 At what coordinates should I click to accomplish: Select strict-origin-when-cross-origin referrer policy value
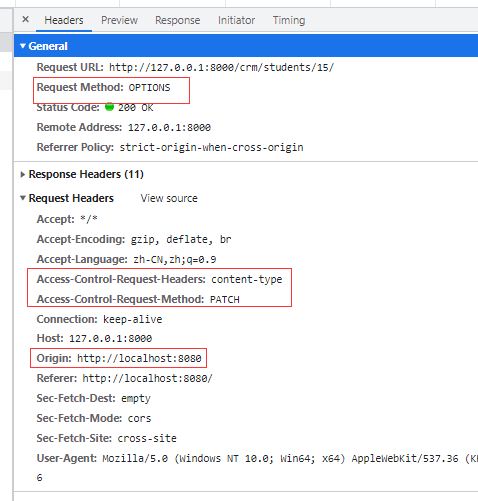[211, 147]
